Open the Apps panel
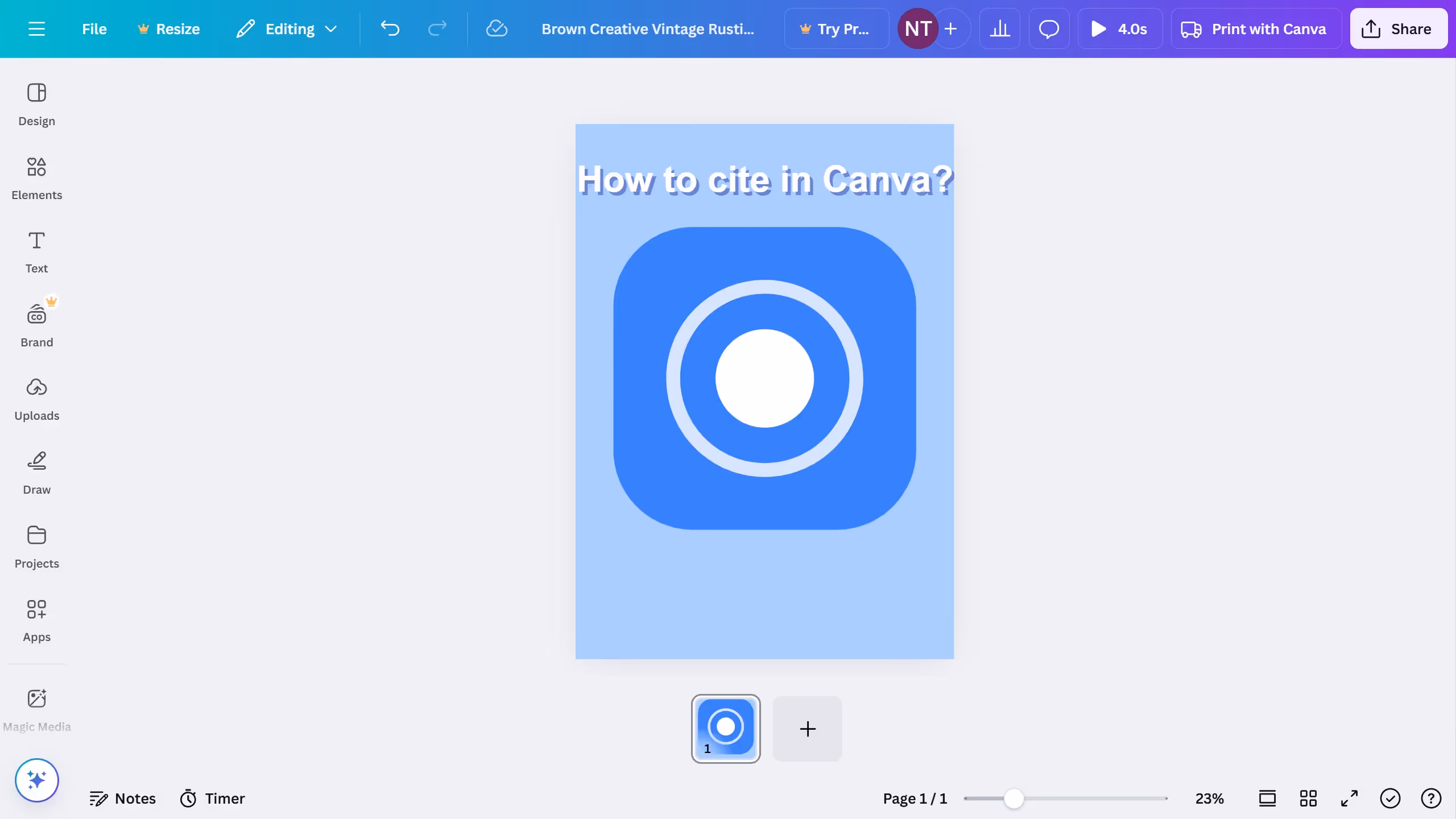The width and height of the screenshot is (1456, 819). click(x=36, y=620)
